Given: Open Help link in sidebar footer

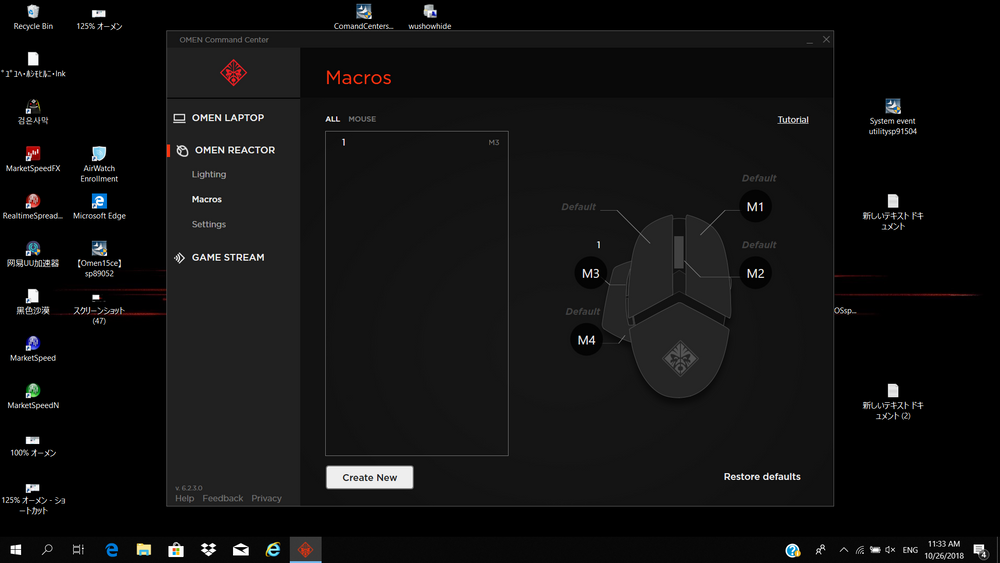Looking at the screenshot, I should click(184, 499).
